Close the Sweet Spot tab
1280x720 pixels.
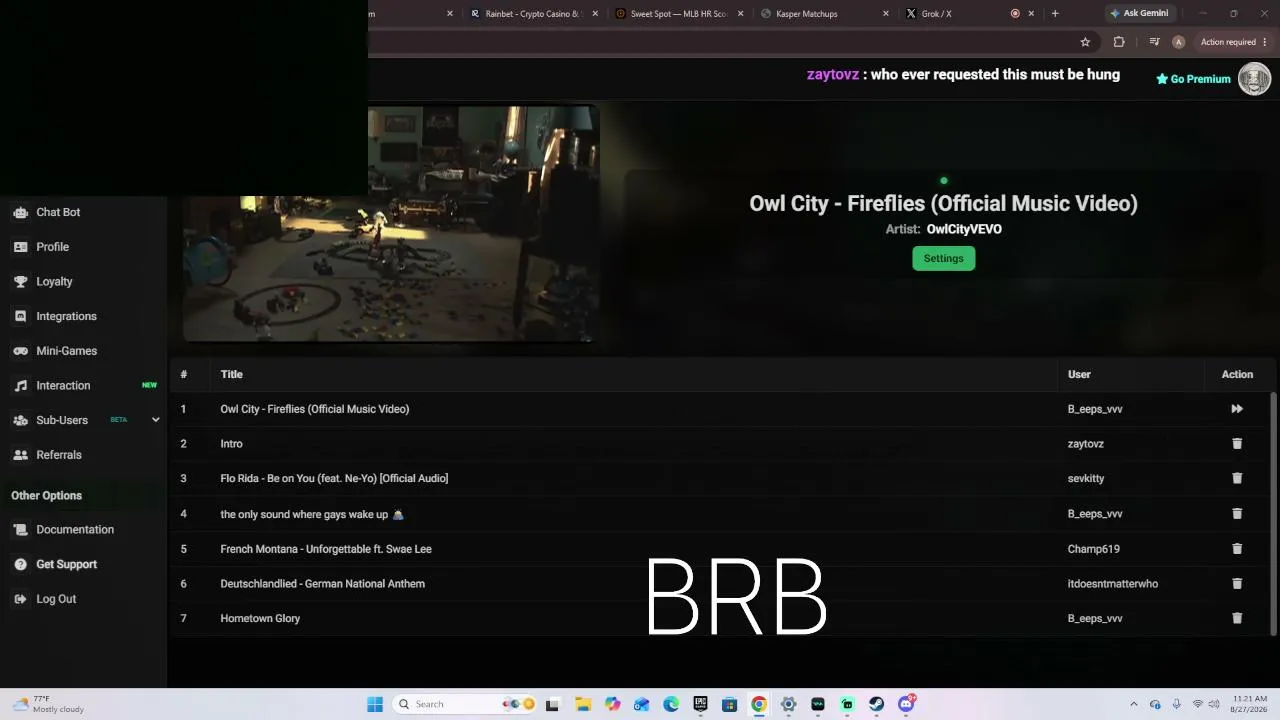740,14
